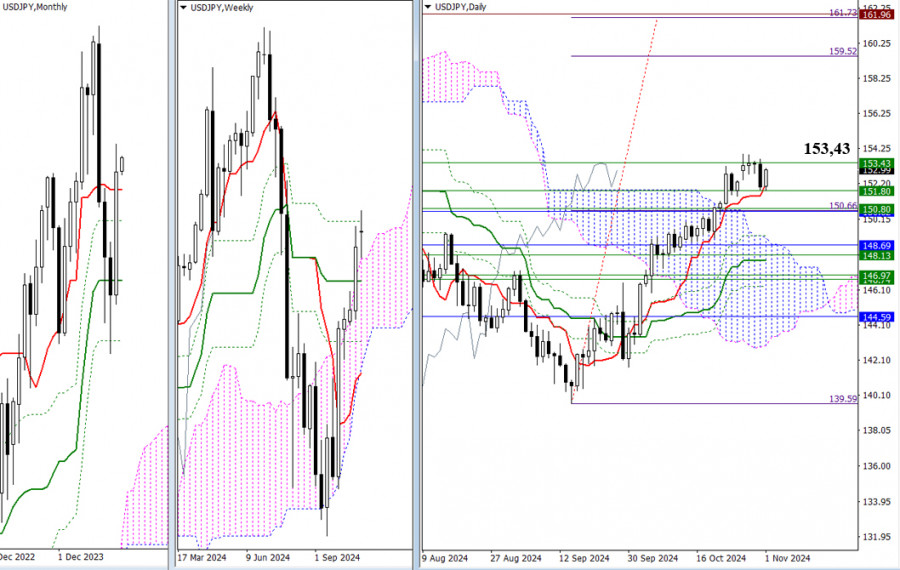This screenshot has width=900, height=570.
Task: Click the 133.95 price scale value
Action: click(876, 502)
